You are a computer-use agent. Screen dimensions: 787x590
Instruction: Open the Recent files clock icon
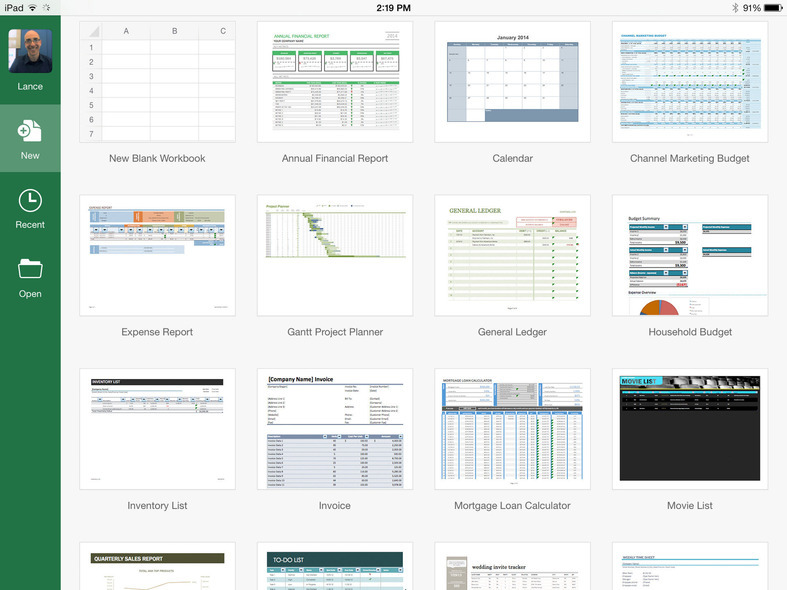coord(30,201)
